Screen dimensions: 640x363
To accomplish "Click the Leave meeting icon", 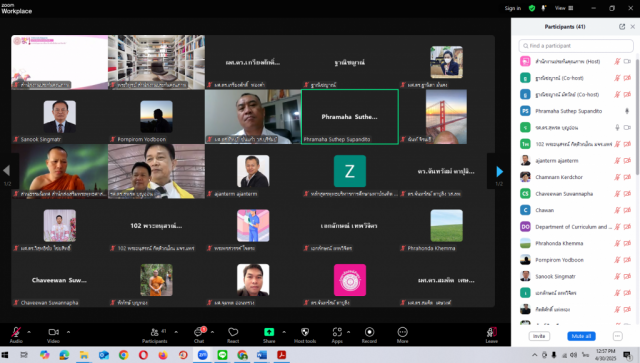I will coord(491,332).
